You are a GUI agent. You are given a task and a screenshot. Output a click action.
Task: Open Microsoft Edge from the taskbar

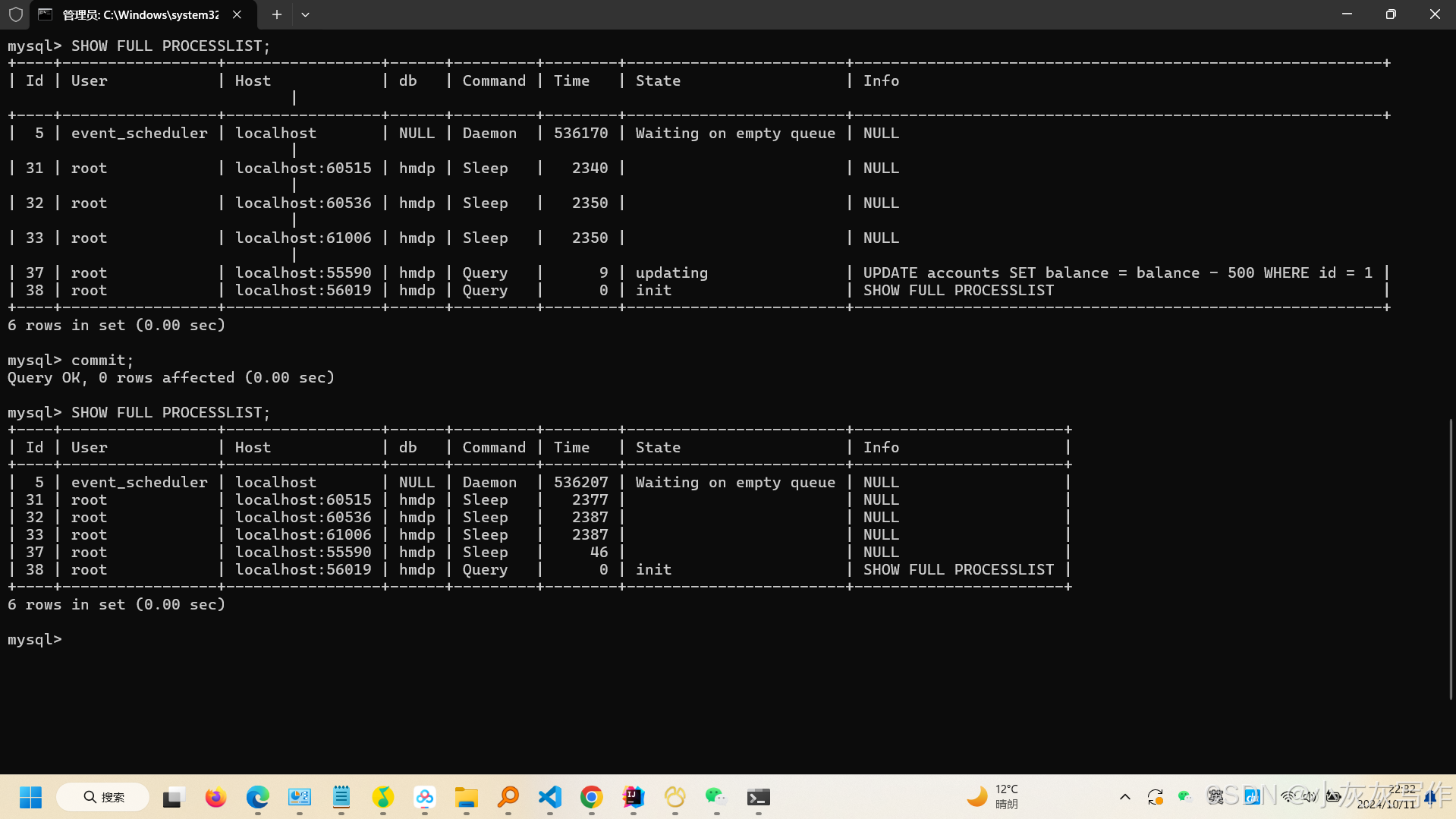258,797
